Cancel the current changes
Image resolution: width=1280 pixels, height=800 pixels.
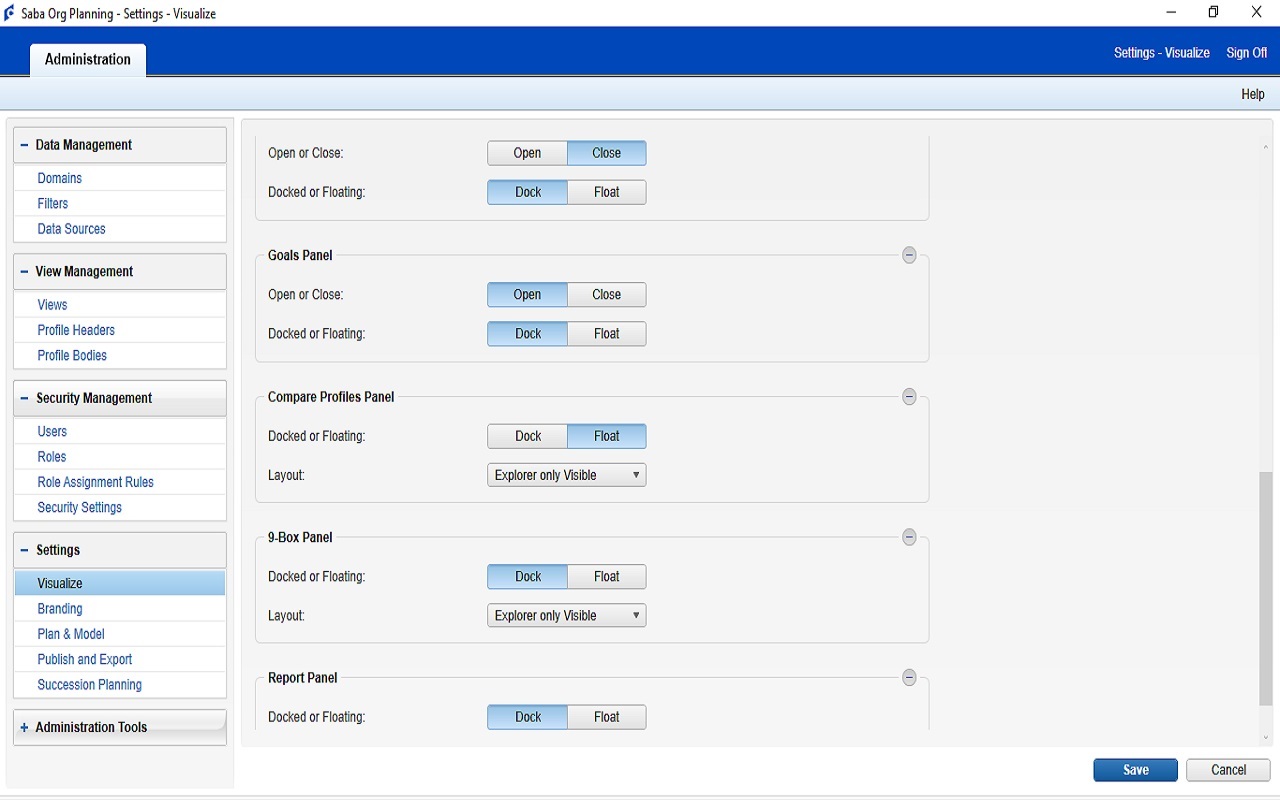point(1228,769)
